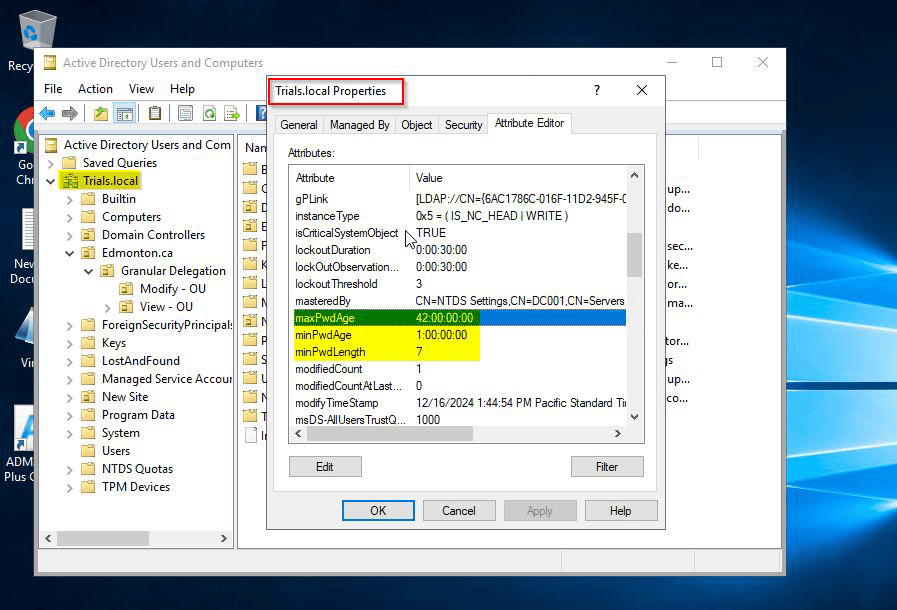Select the gPLink attribute row

tap(459, 199)
